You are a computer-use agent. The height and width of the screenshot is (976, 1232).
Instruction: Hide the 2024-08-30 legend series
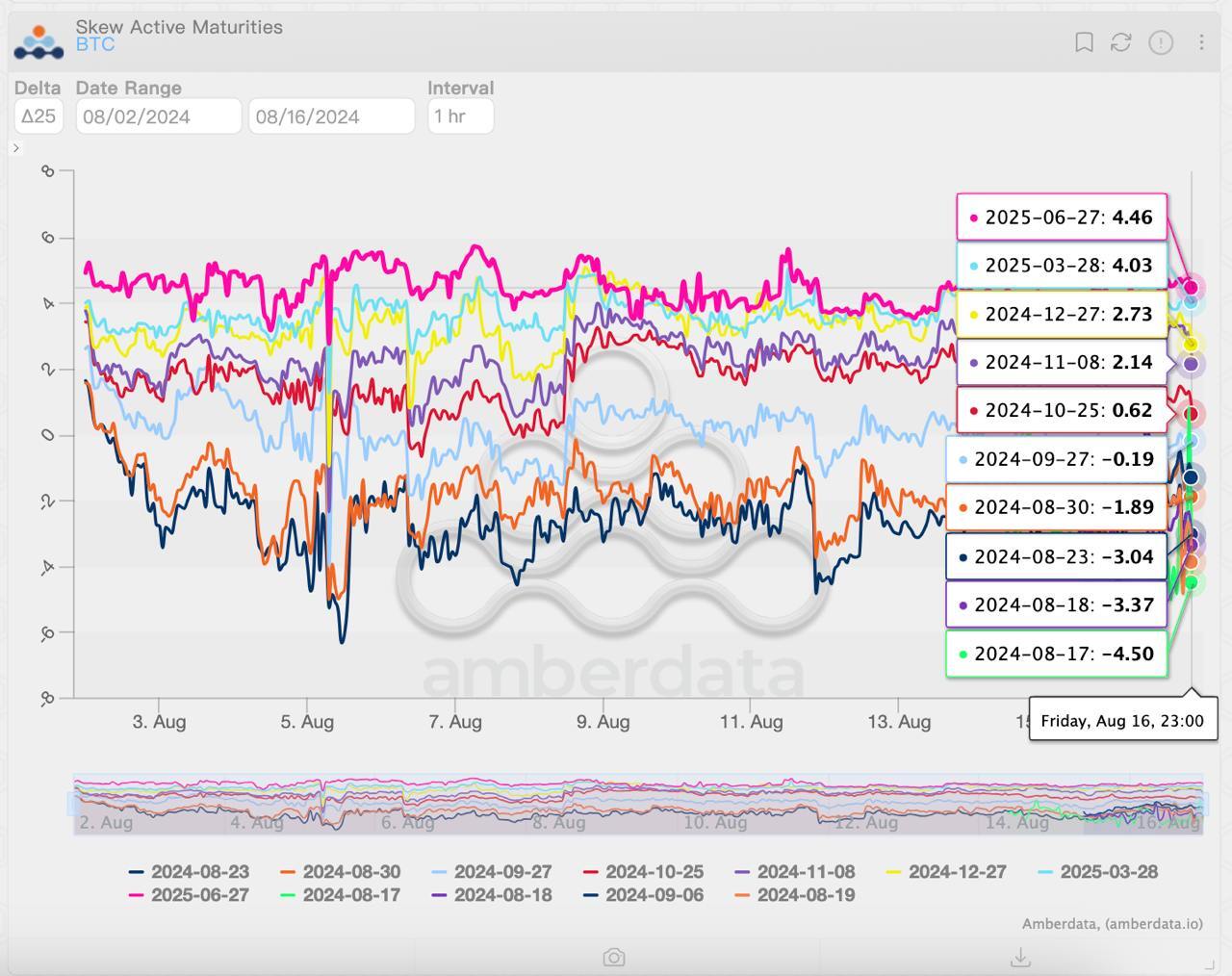[341, 872]
